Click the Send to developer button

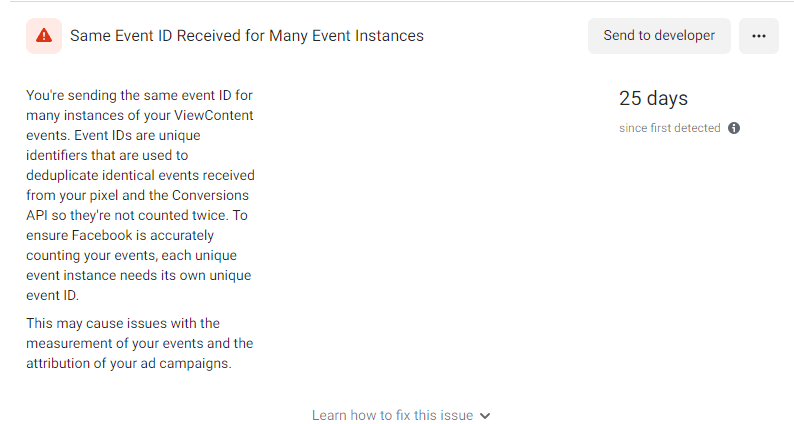click(659, 36)
